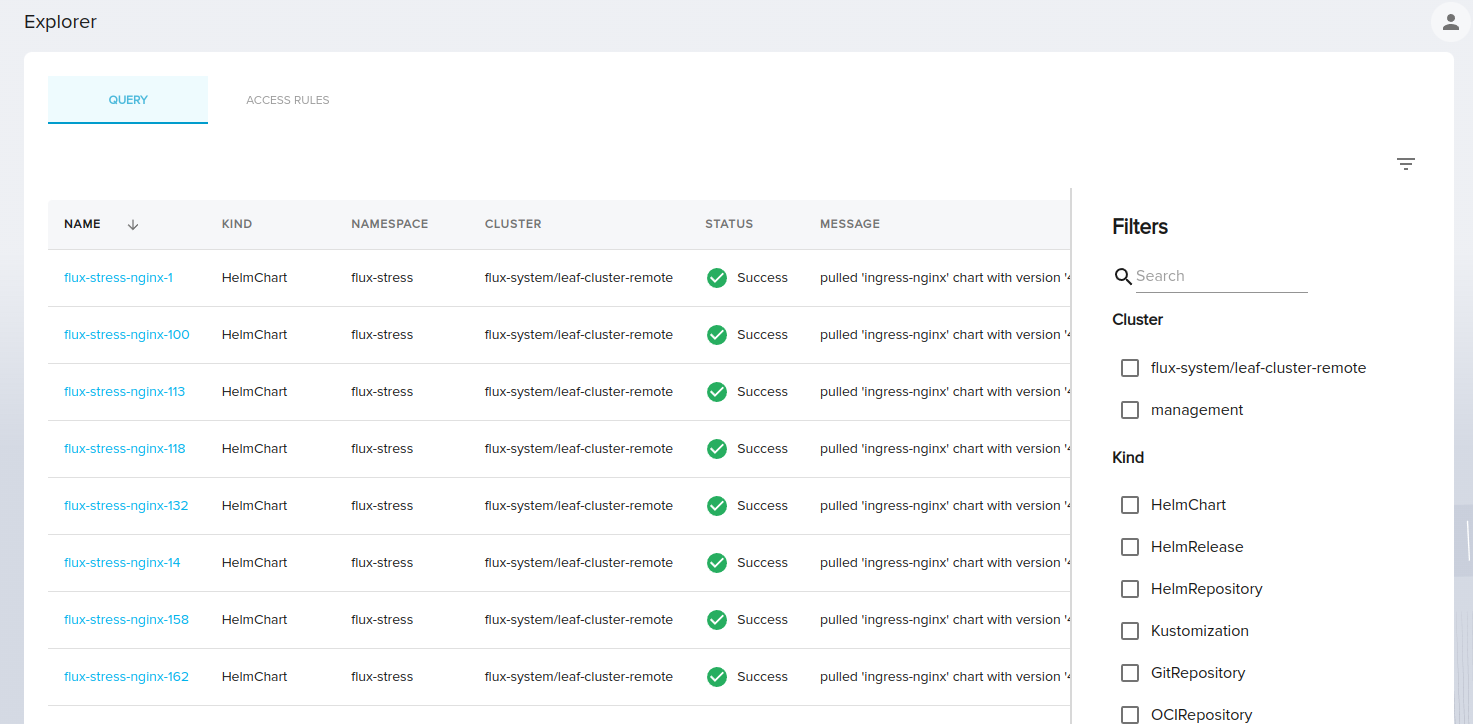Screen dimensions: 1473x724
Task: Click Success status text of flux-stress-nginx-132
Action: tap(763, 506)
